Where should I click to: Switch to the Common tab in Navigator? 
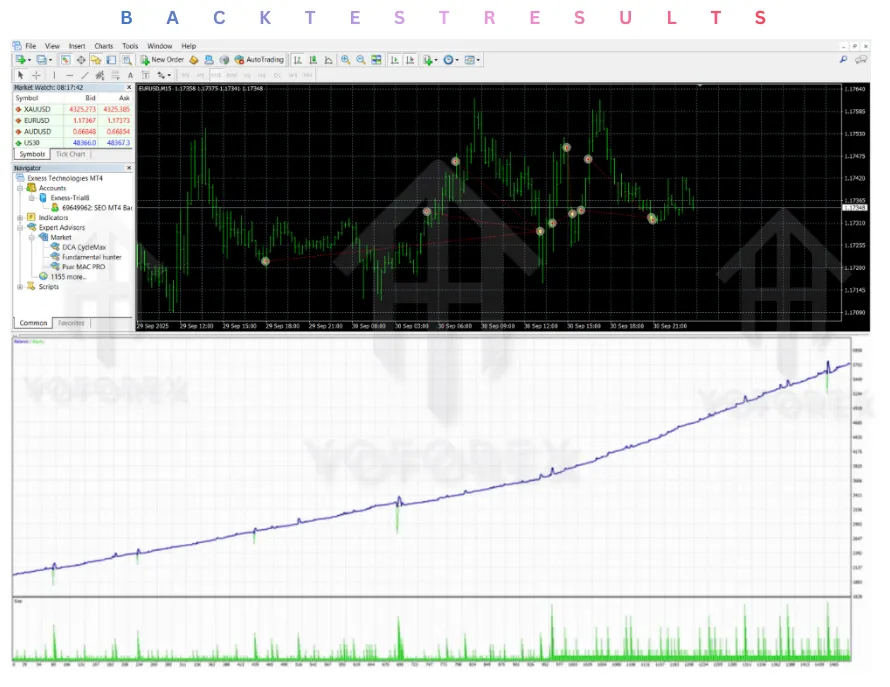coord(33,323)
